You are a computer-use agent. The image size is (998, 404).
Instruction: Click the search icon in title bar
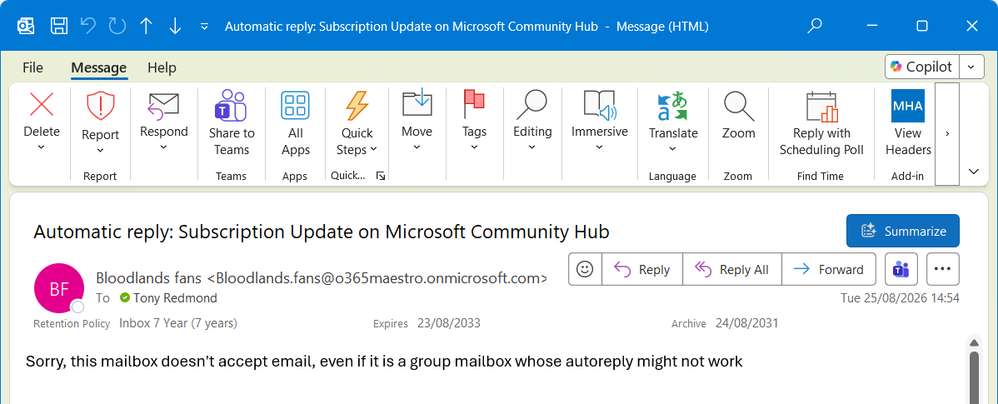[x=814, y=26]
